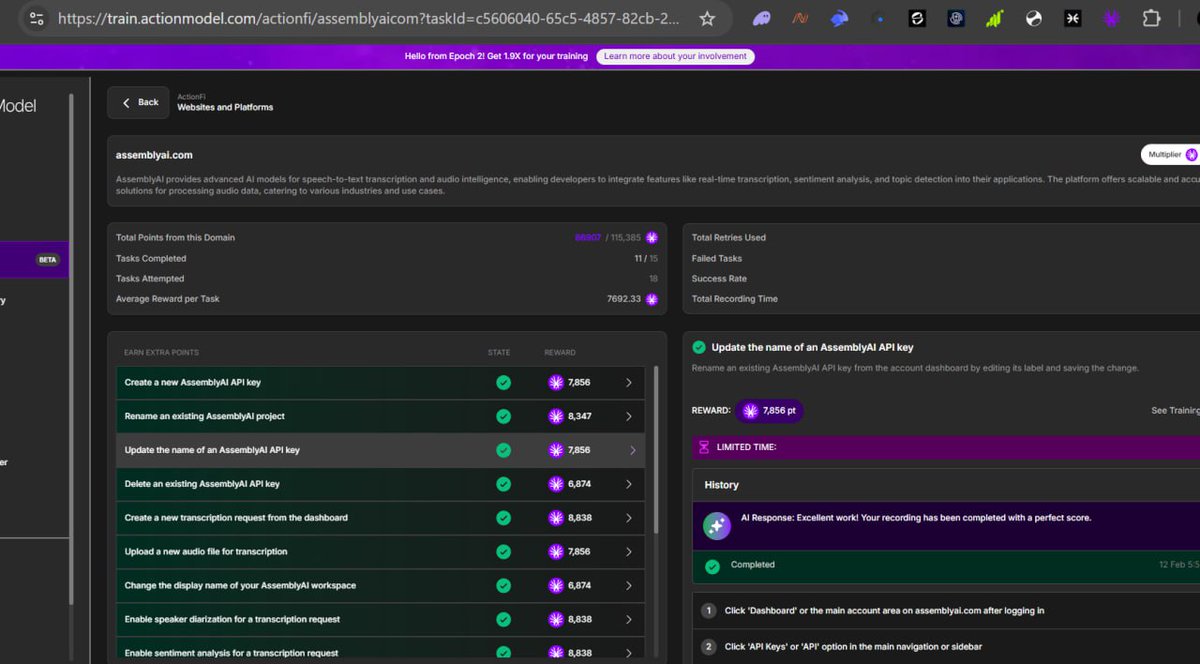Bookmark this page with the star icon

(x=707, y=18)
